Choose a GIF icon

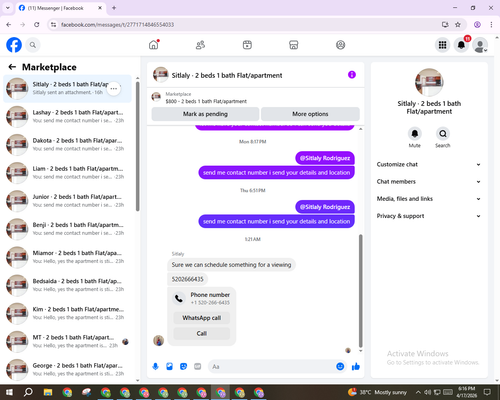point(198,366)
